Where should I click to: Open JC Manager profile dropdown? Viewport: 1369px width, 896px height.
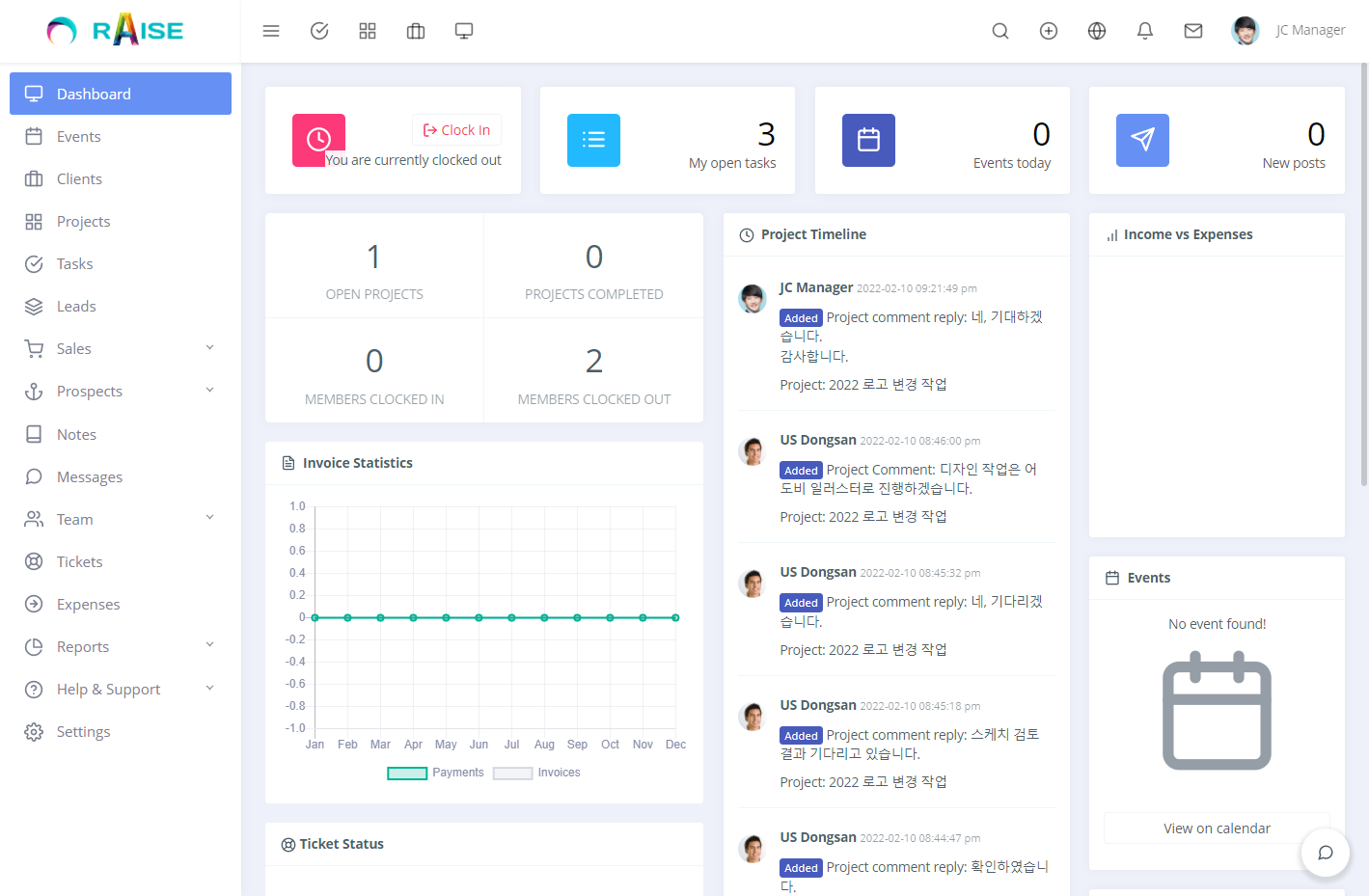[x=1289, y=31]
